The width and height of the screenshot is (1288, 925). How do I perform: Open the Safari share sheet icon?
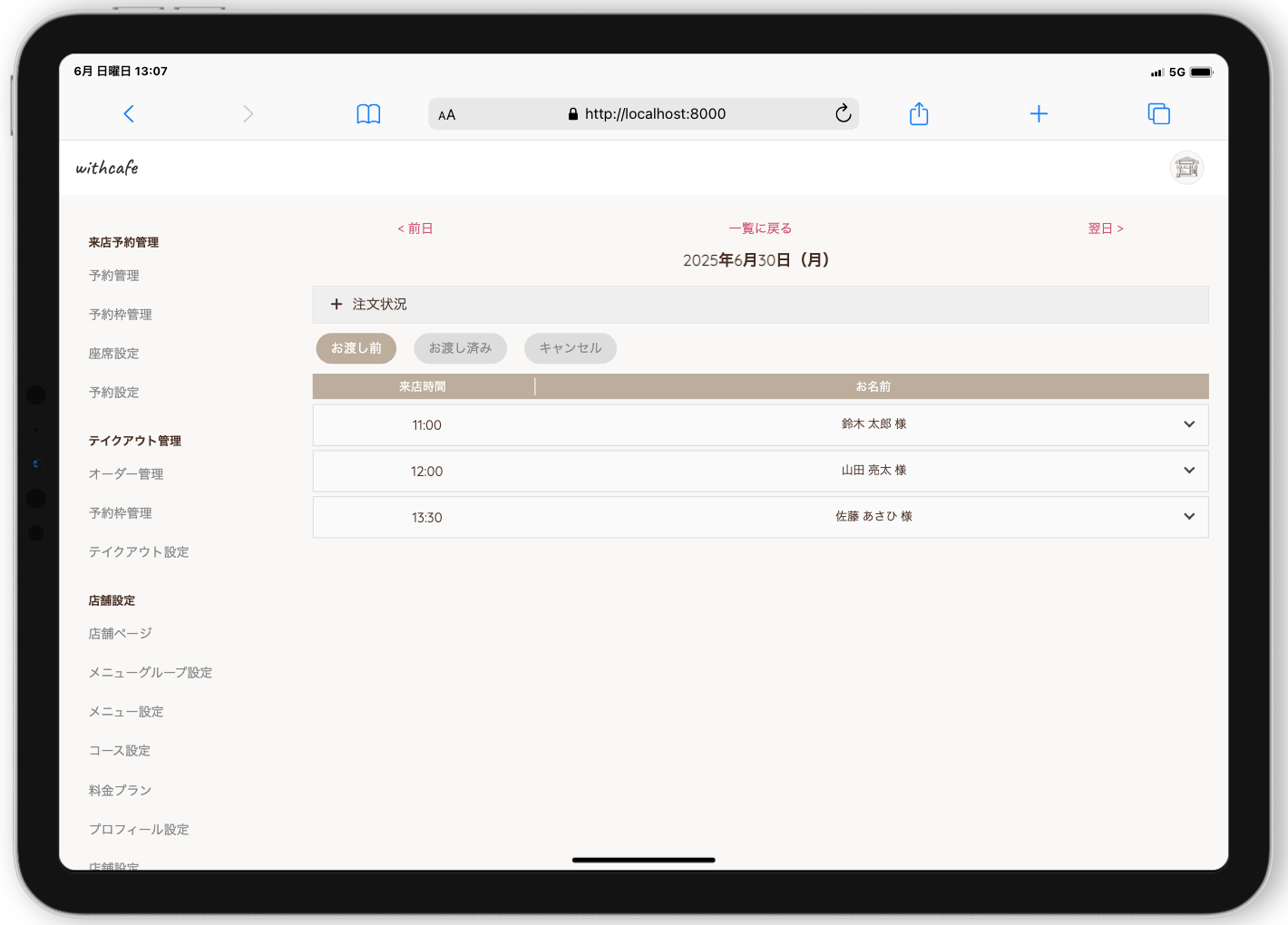point(919,113)
